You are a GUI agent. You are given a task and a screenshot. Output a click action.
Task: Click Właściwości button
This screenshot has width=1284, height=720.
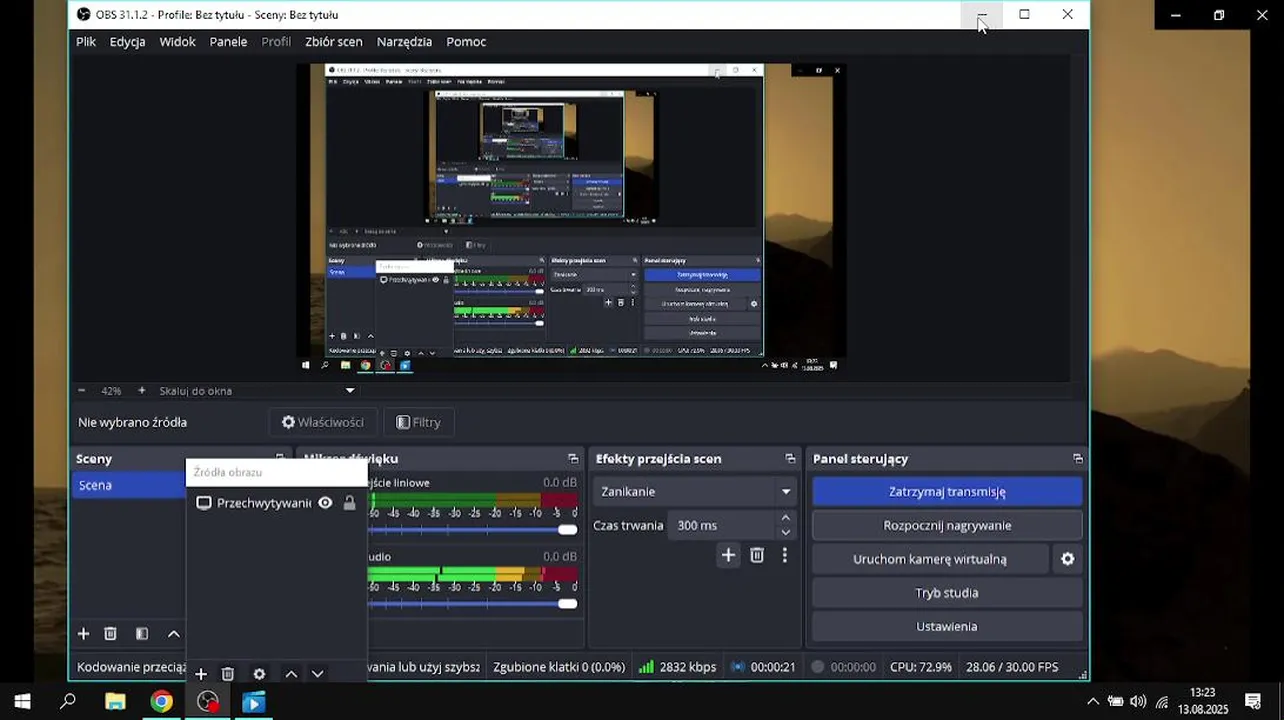pyautogui.click(x=323, y=422)
